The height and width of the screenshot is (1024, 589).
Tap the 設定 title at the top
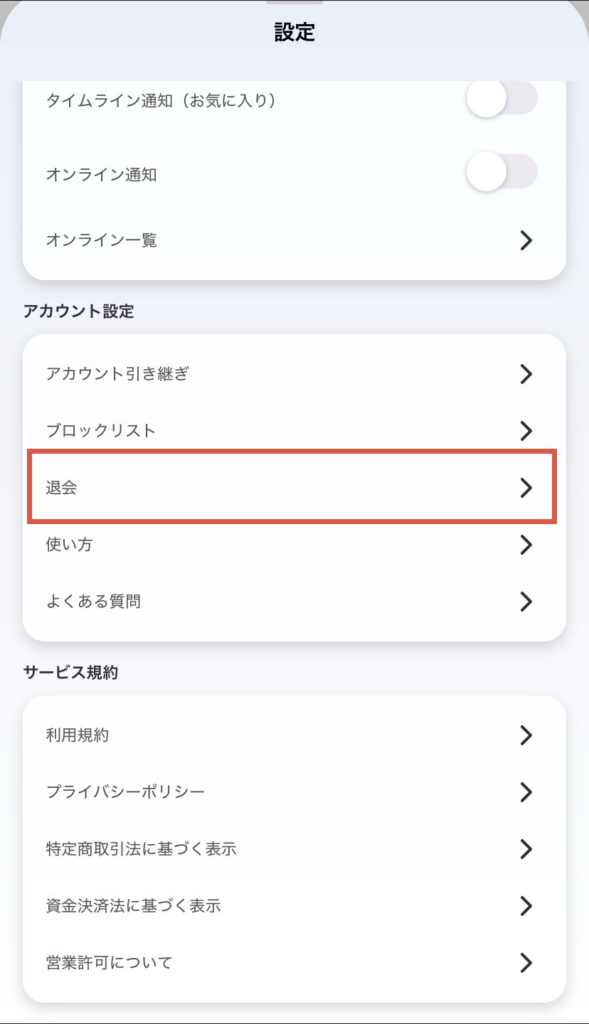[x=294, y=31]
